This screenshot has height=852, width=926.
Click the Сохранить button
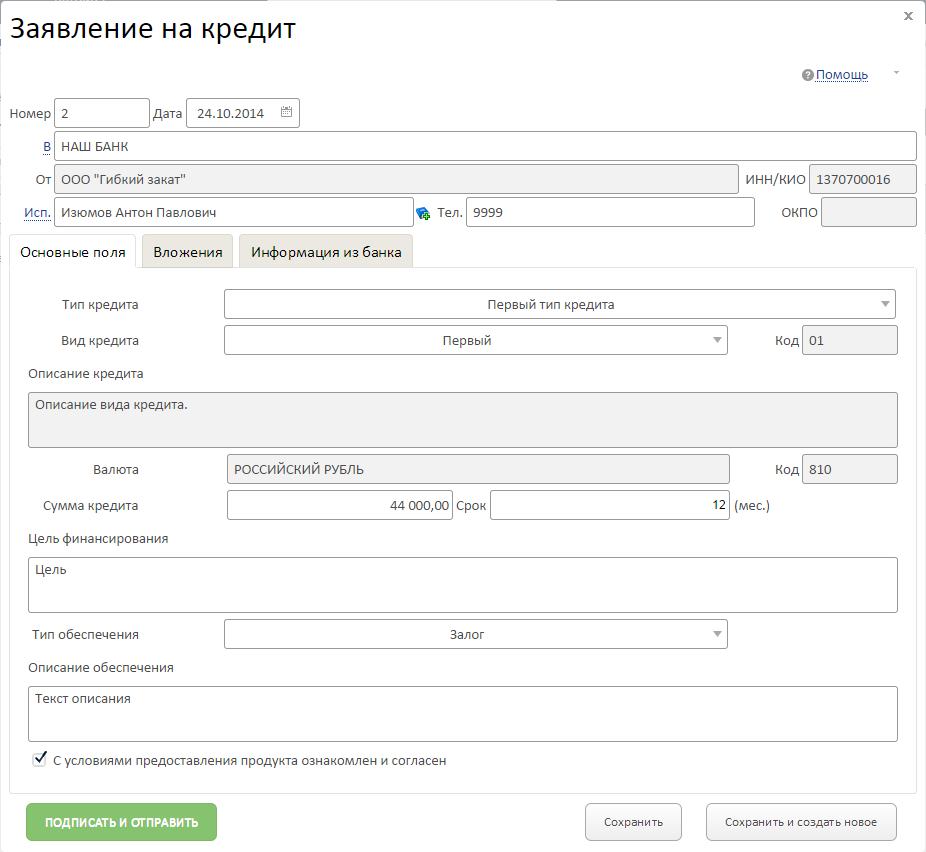tap(633, 822)
